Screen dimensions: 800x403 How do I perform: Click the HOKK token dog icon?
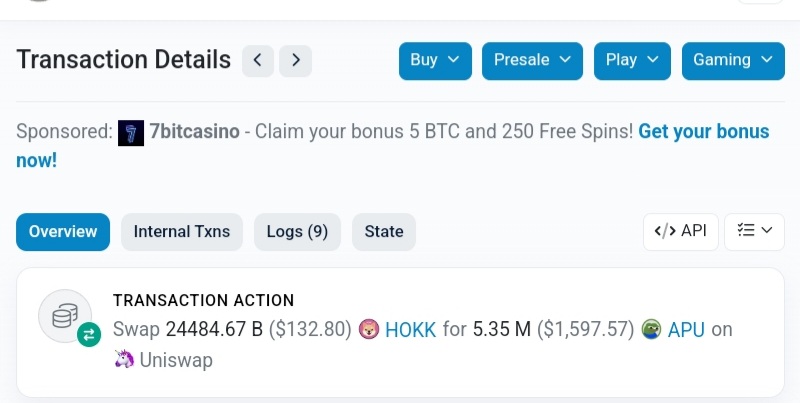pyautogui.click(x=369, y=329)
